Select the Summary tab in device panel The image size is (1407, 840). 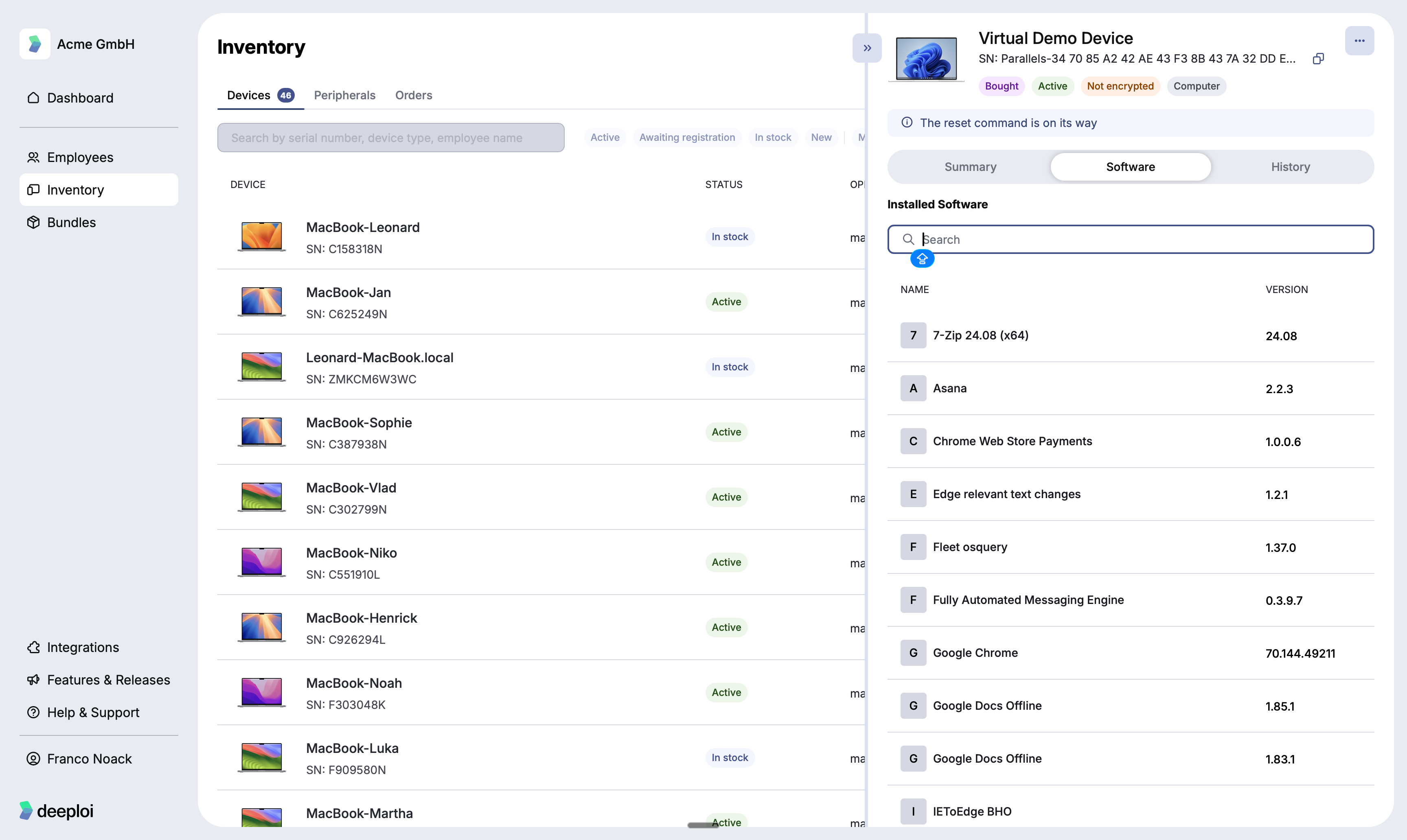pyautogui.click(x=970, y=167)
